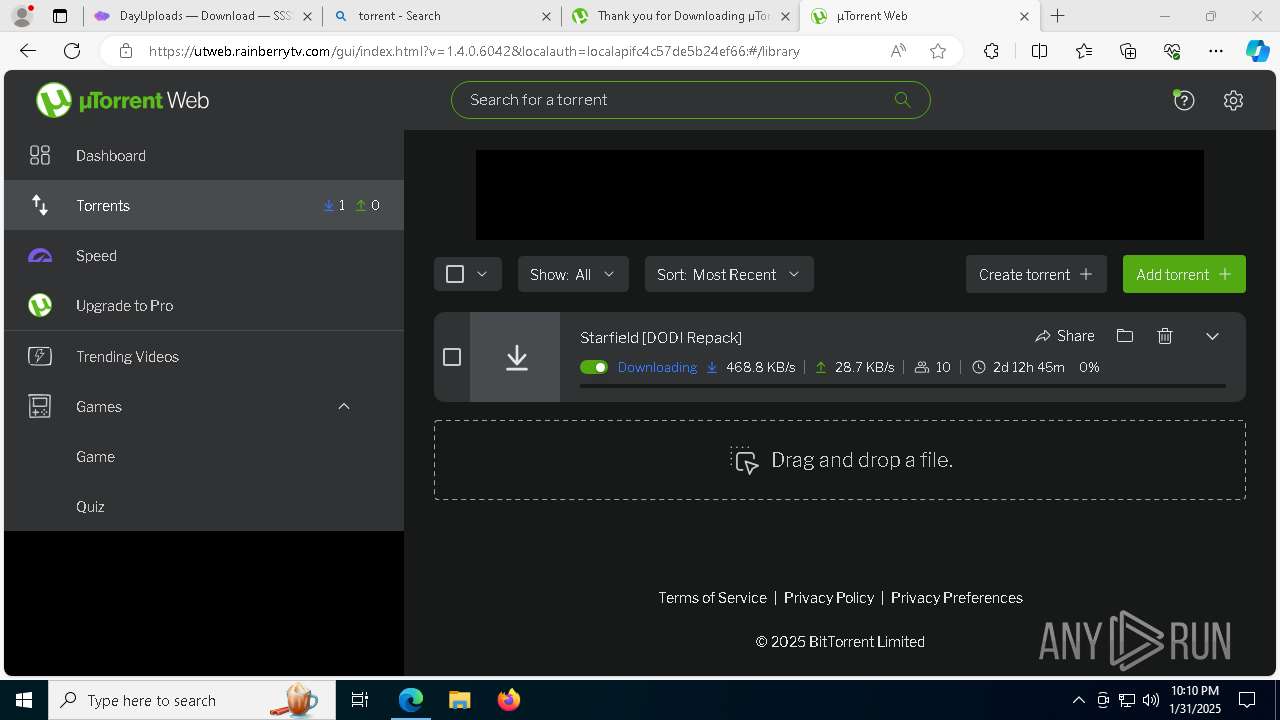
Task: Check the Starfield torrent checkbox
Action: point(452,357)
